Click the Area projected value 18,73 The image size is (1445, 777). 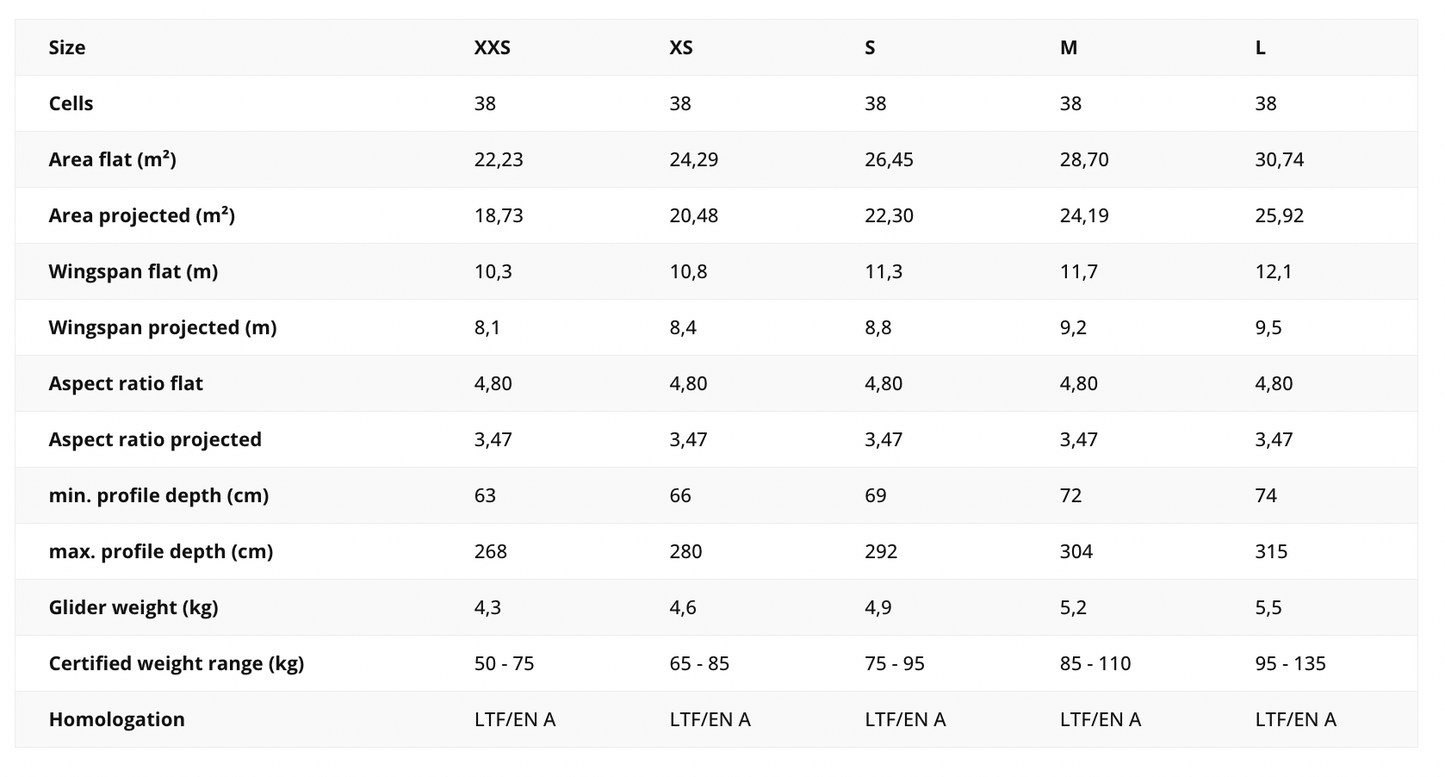click(498, 216)
